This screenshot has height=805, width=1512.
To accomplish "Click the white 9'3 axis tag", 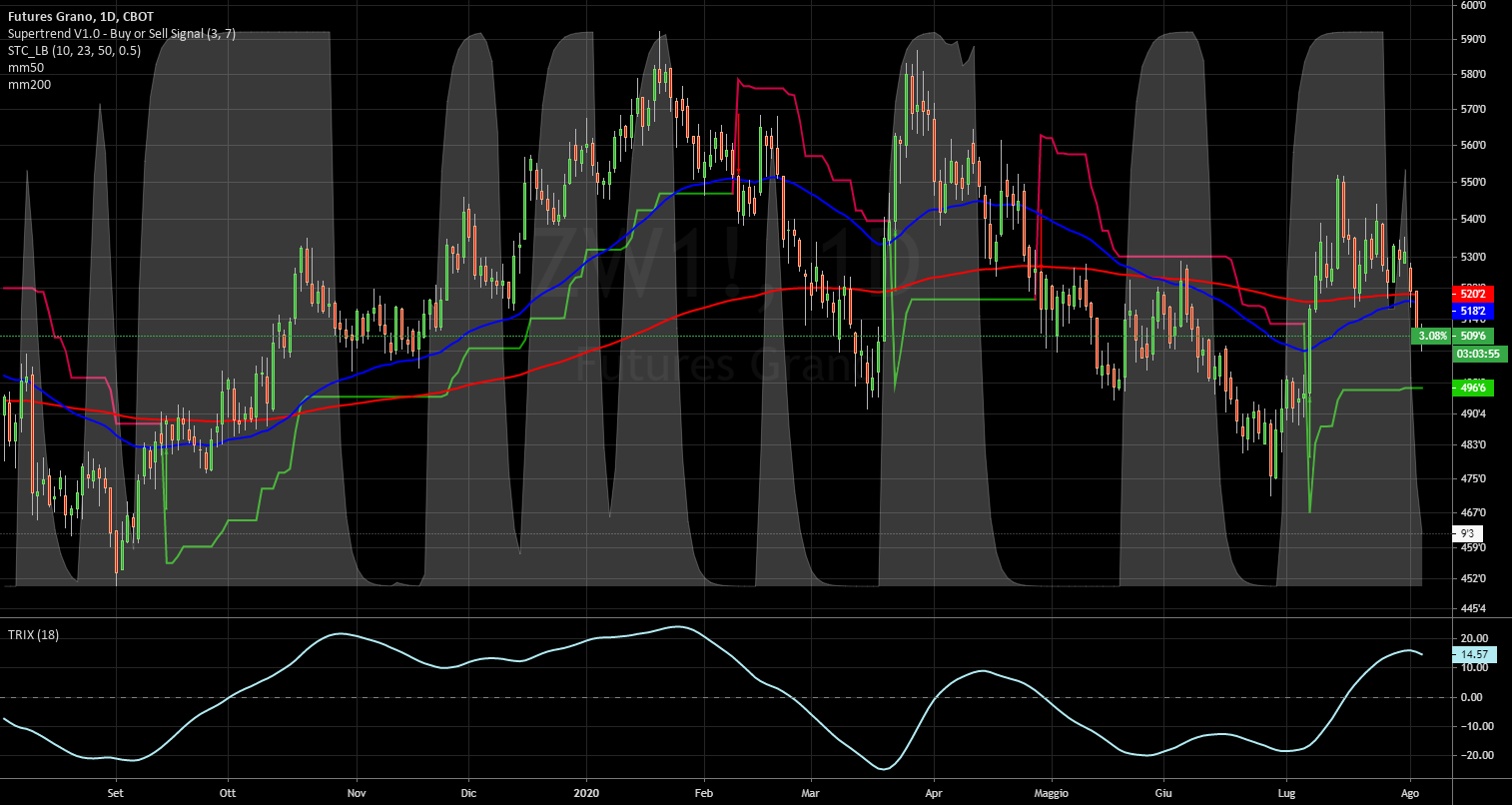I will coord(1466,534).
